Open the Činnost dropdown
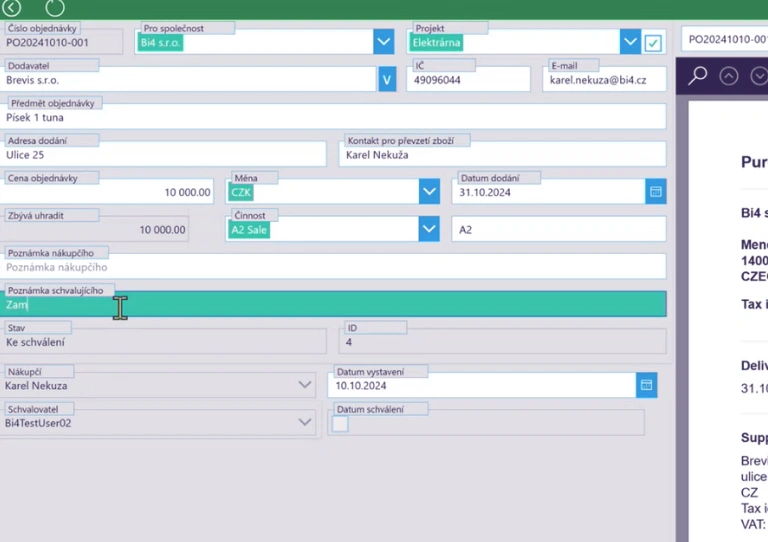This screenshot has width=768, height=542. pyautogui.click(x=429, y=230)
